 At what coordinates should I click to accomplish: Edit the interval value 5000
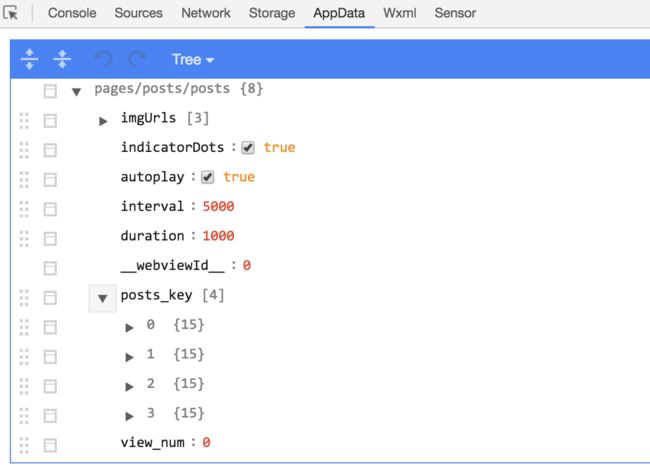(x=218, y=206)
